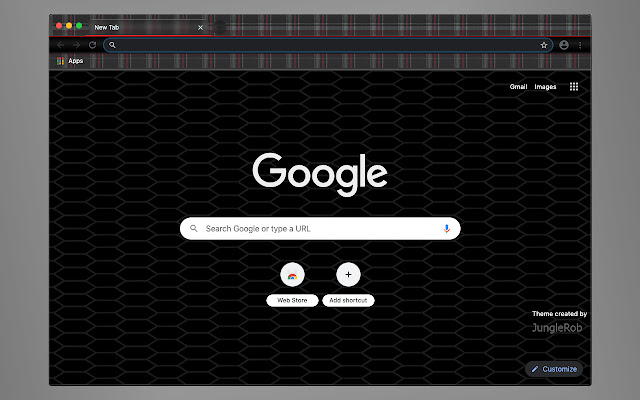This screenshot has height=400, width=640.
Task: Close the New Tab tab
Action: click(x=200, y=27)
